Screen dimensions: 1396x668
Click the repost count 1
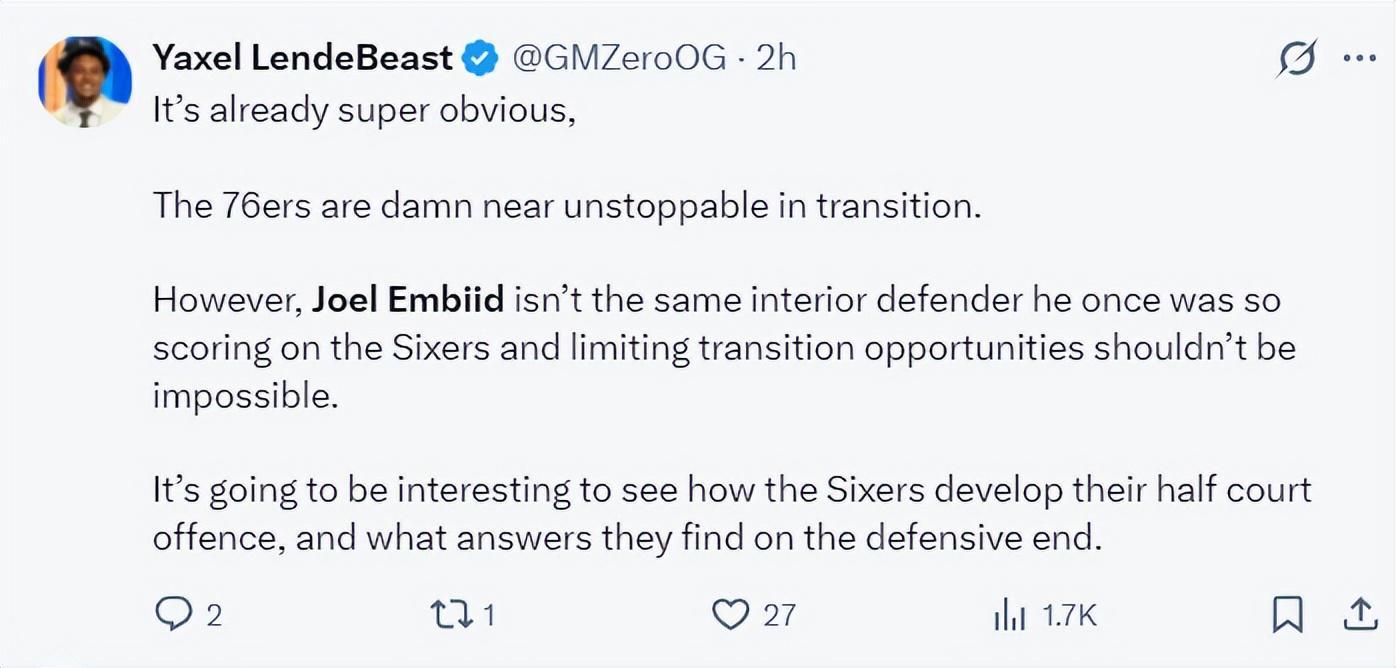coord(489,615)
